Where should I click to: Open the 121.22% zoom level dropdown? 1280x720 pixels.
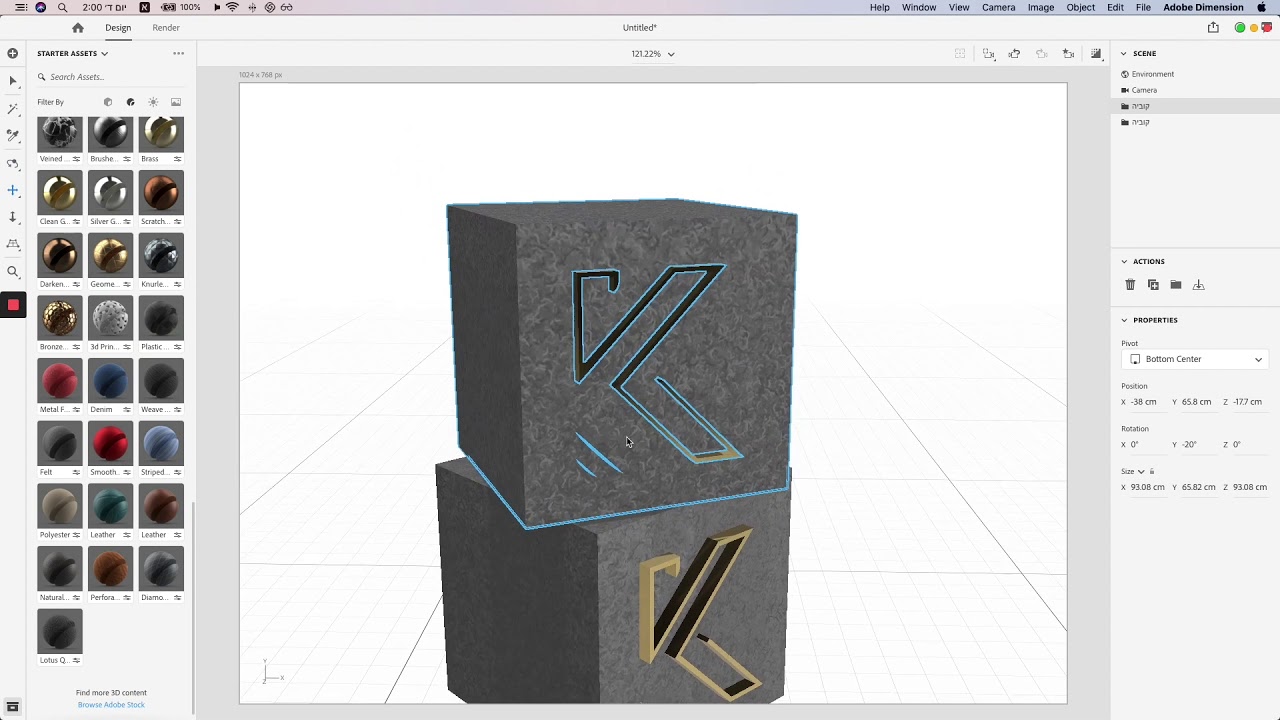(x=653, y=54)
